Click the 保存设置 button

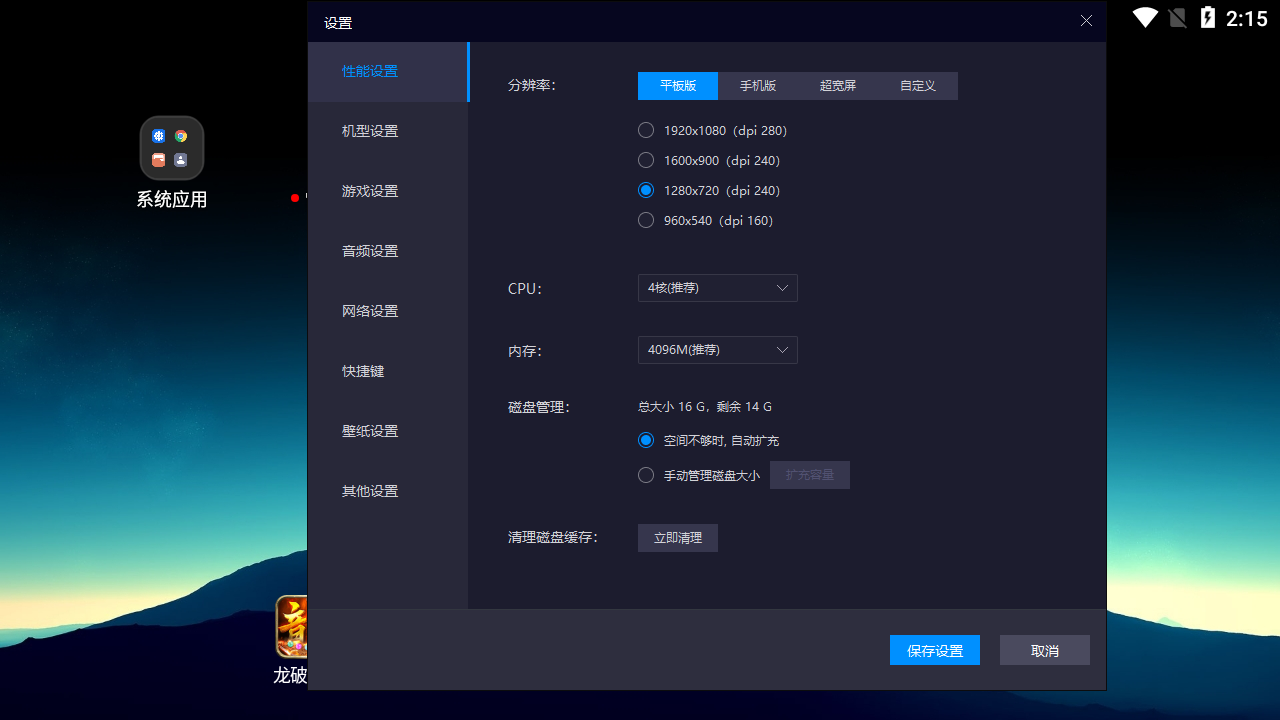(935, 650)
